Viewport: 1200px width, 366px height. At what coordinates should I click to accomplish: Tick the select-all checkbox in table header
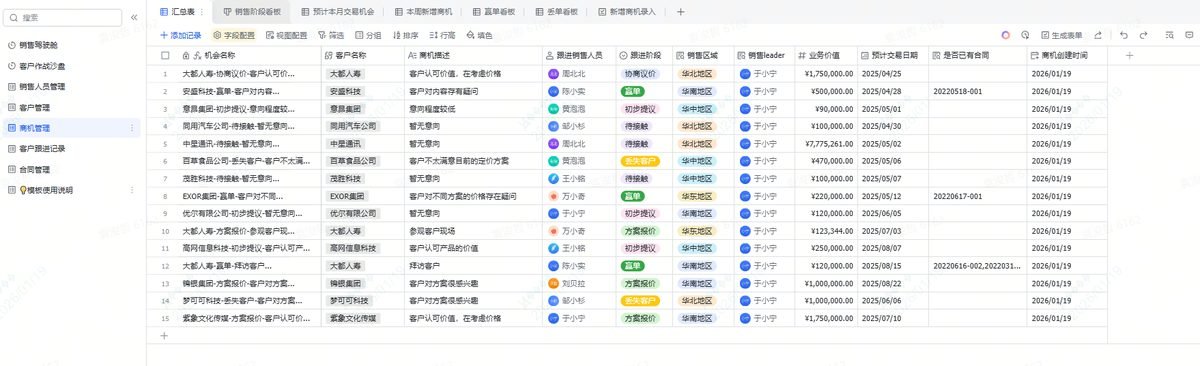click(x=164, y=55)
